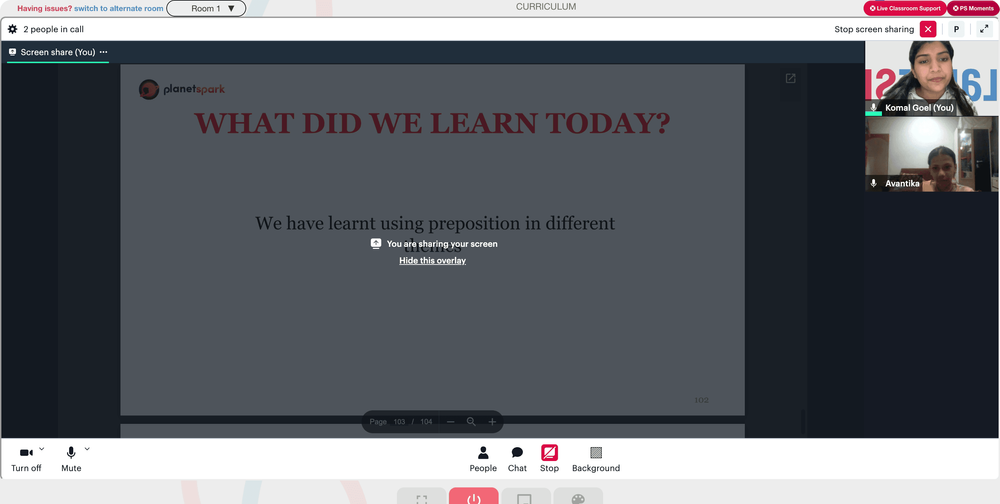Open PS Moments button
This screenshot has height=504, width=1000.
coord(973,8)
